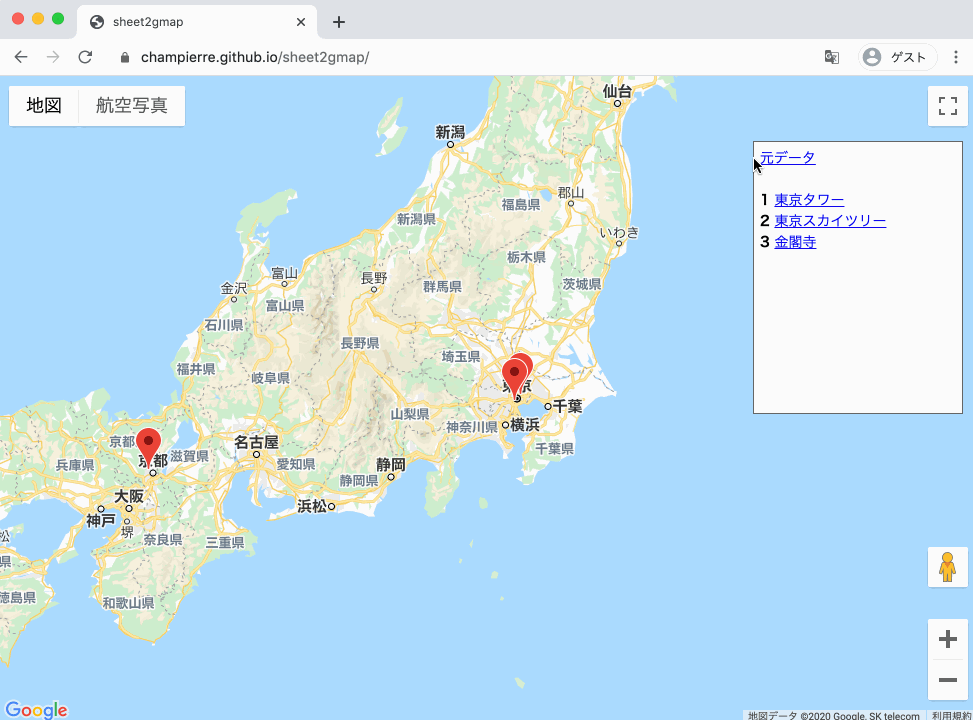The image size is (973, 720).
Task: Open the 東京タワー link
Action: click(x=809, y=200)
